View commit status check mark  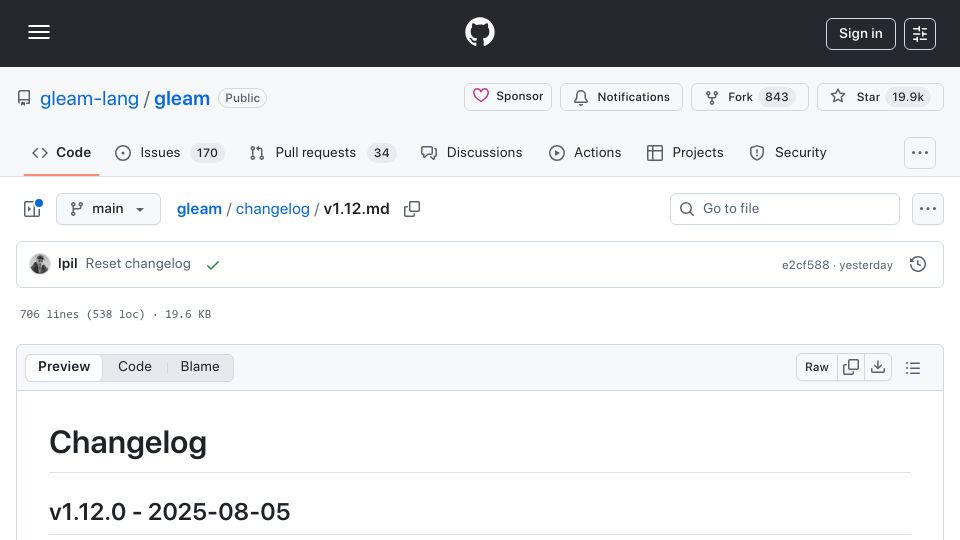[212, 265]
